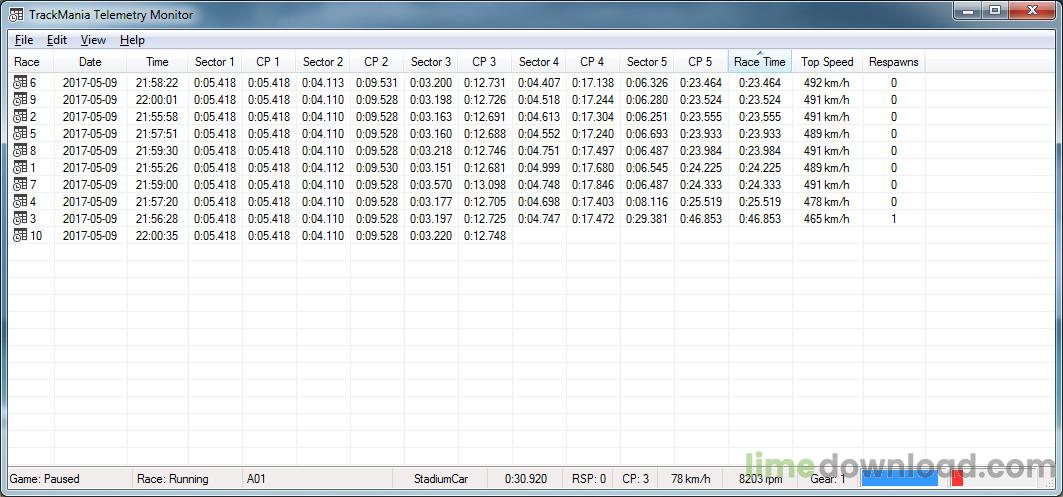Click the race 2 stopwatch icon
This screenshot has width=1063, height=497.
click(20, 117)
